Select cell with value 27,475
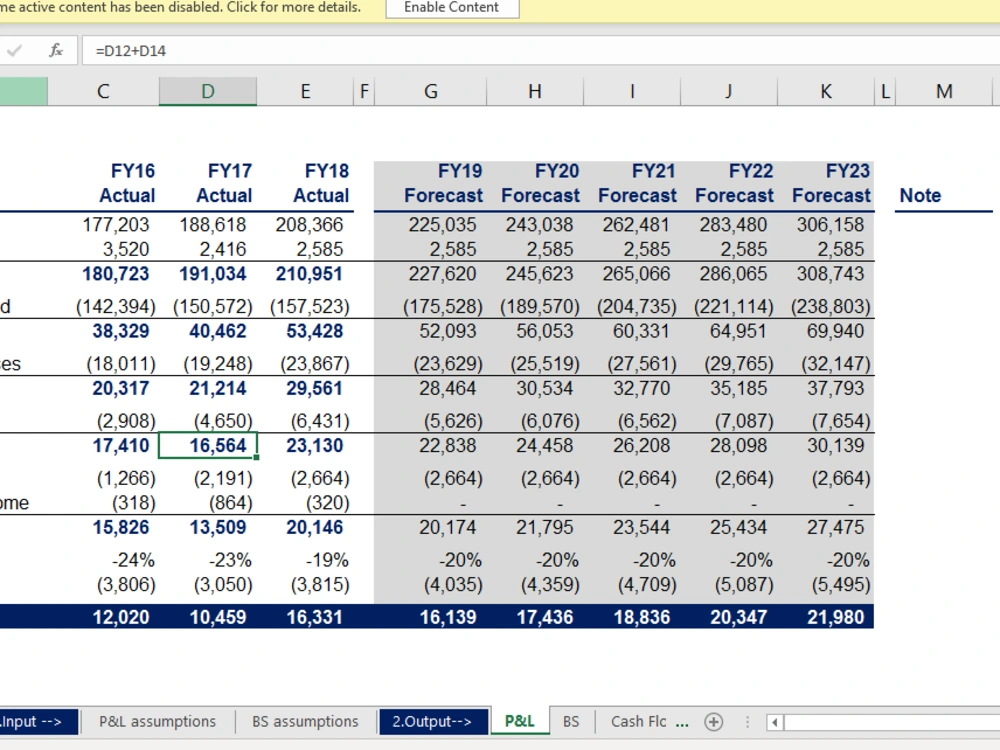 pyautogui.click(x=835, y=527)
